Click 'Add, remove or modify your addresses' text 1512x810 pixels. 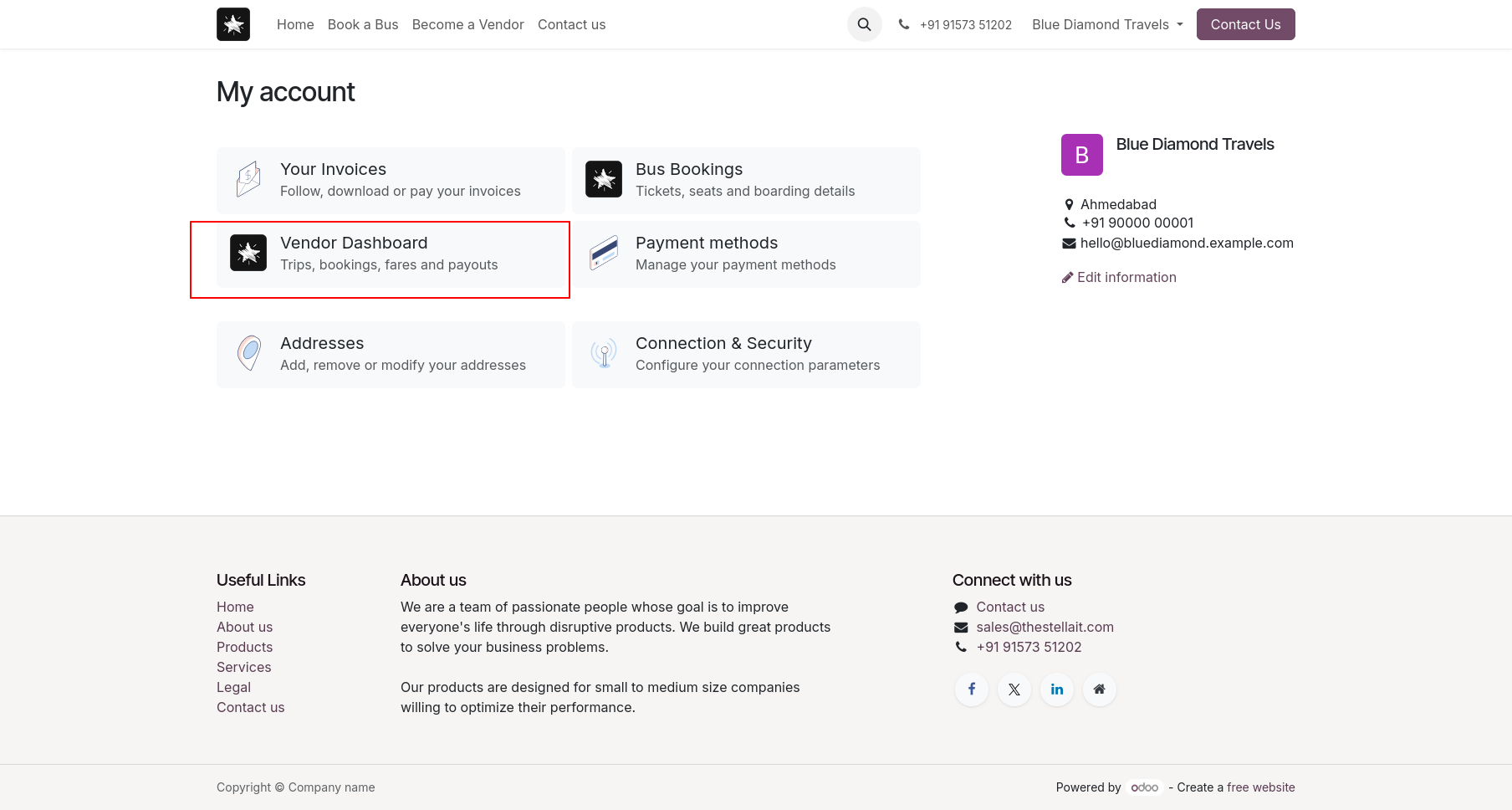(x=403, y=365)
